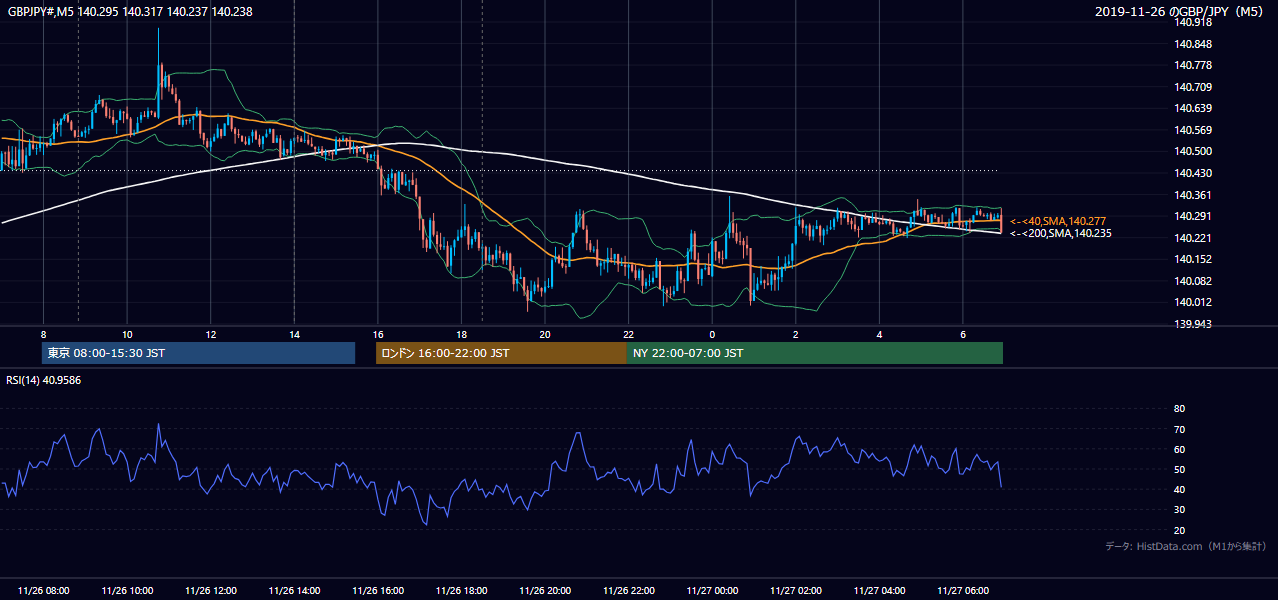Click the 140.361 price axis label
The image size is (1278, 600).
1192,195
